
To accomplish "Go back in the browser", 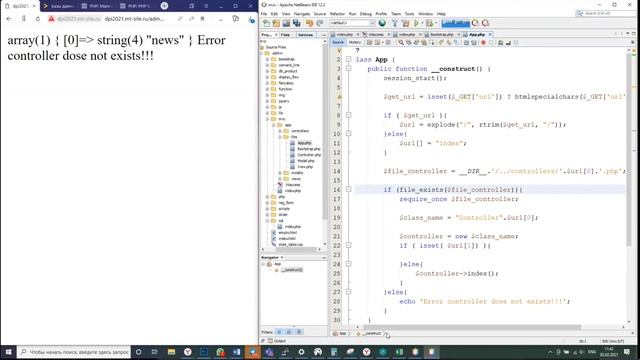I will coord(9,19).
